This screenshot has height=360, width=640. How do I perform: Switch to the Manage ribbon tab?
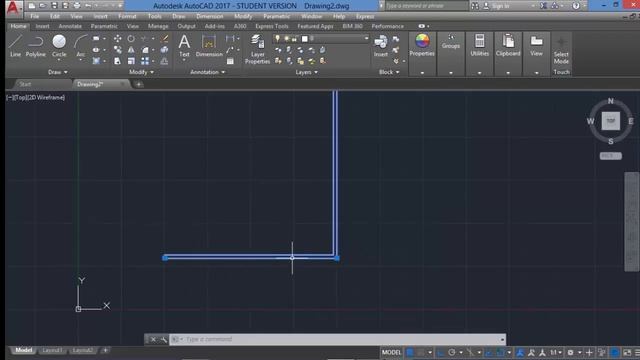coord(158,26)
